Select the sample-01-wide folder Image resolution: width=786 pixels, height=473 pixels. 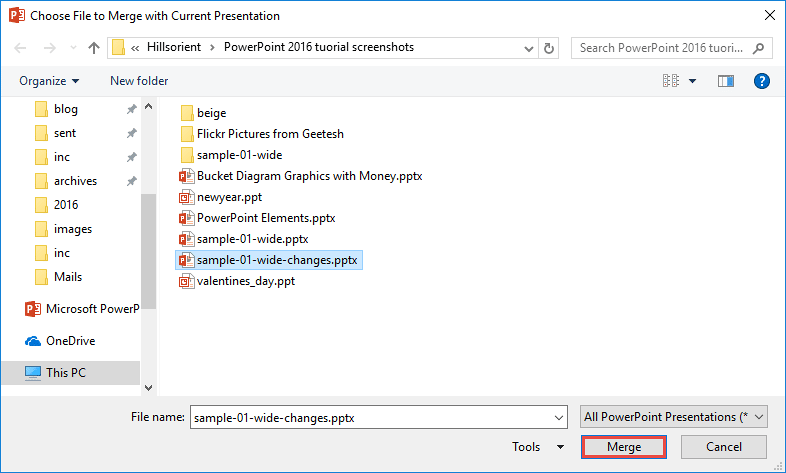pos(231,155)
